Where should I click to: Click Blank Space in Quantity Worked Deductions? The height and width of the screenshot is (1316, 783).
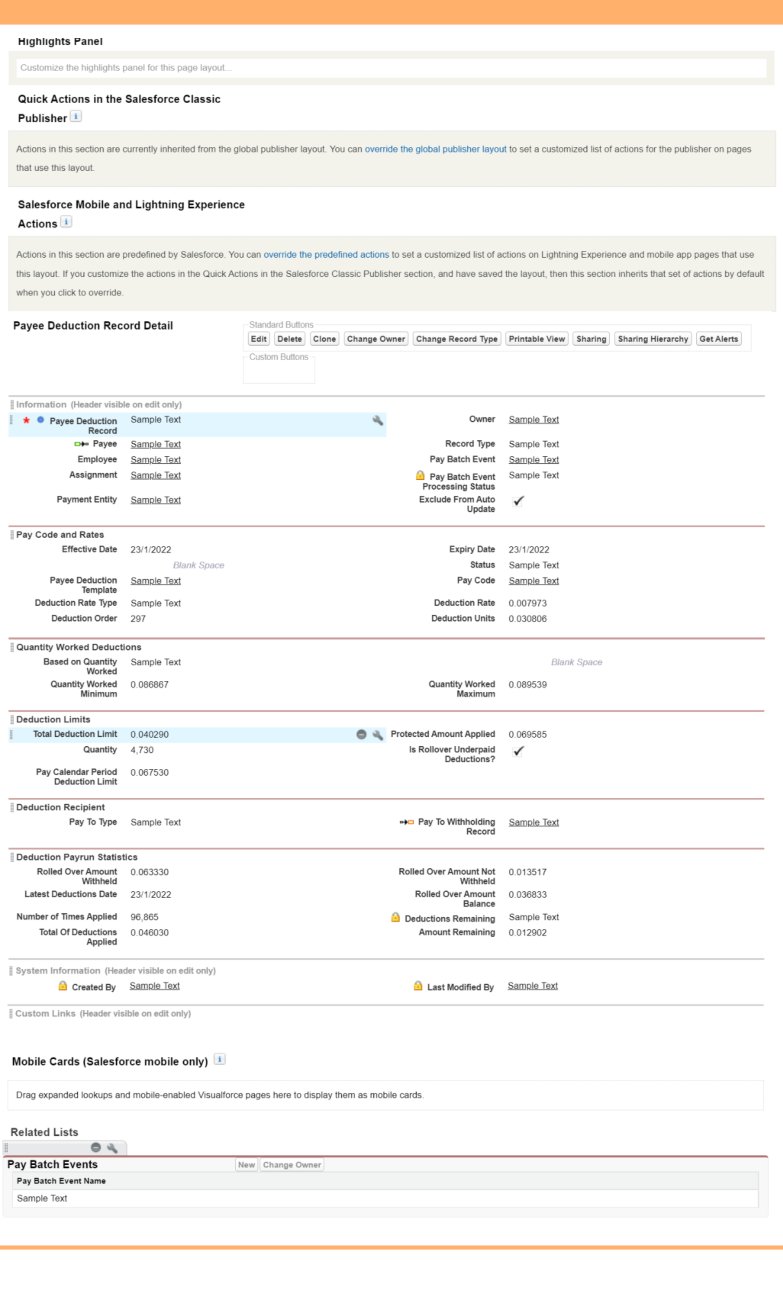click(577, 662)
